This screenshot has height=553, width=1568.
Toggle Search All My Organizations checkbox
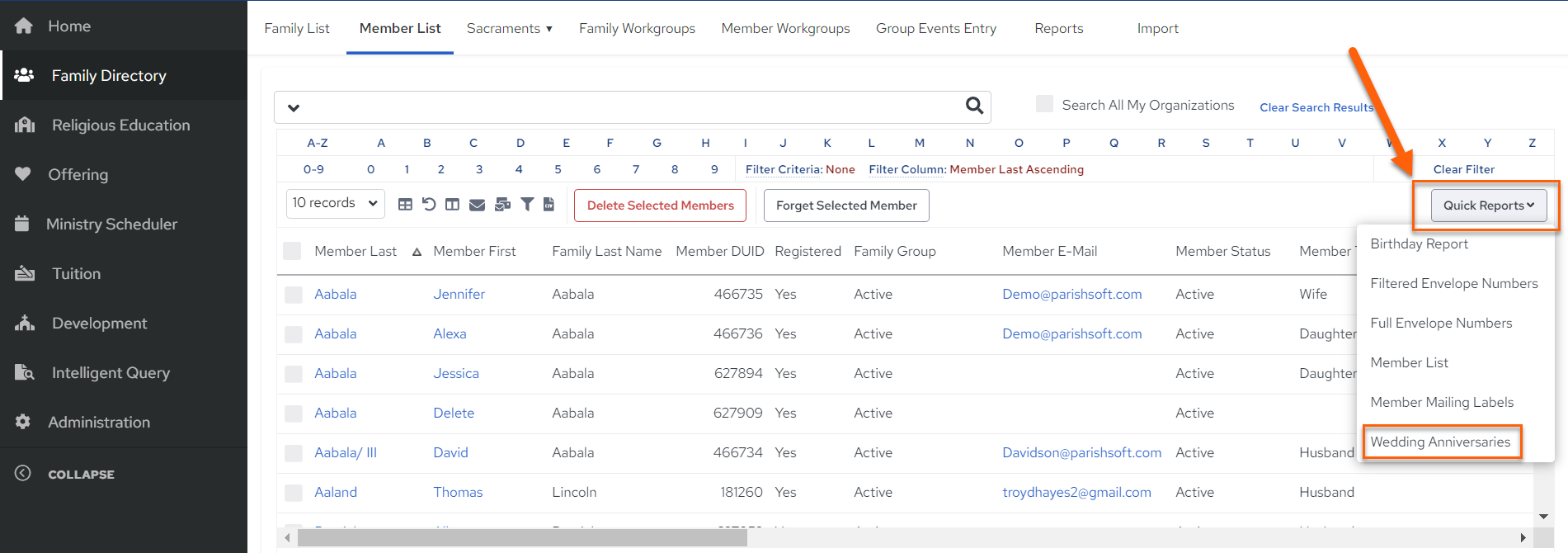tap(1044, 104)
